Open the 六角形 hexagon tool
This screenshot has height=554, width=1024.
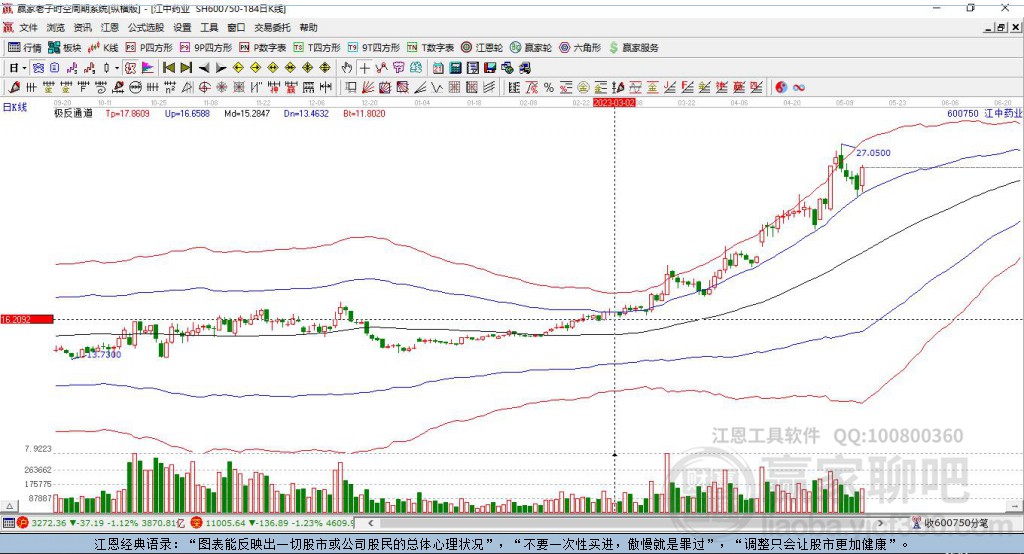click(x=580, y=48)
